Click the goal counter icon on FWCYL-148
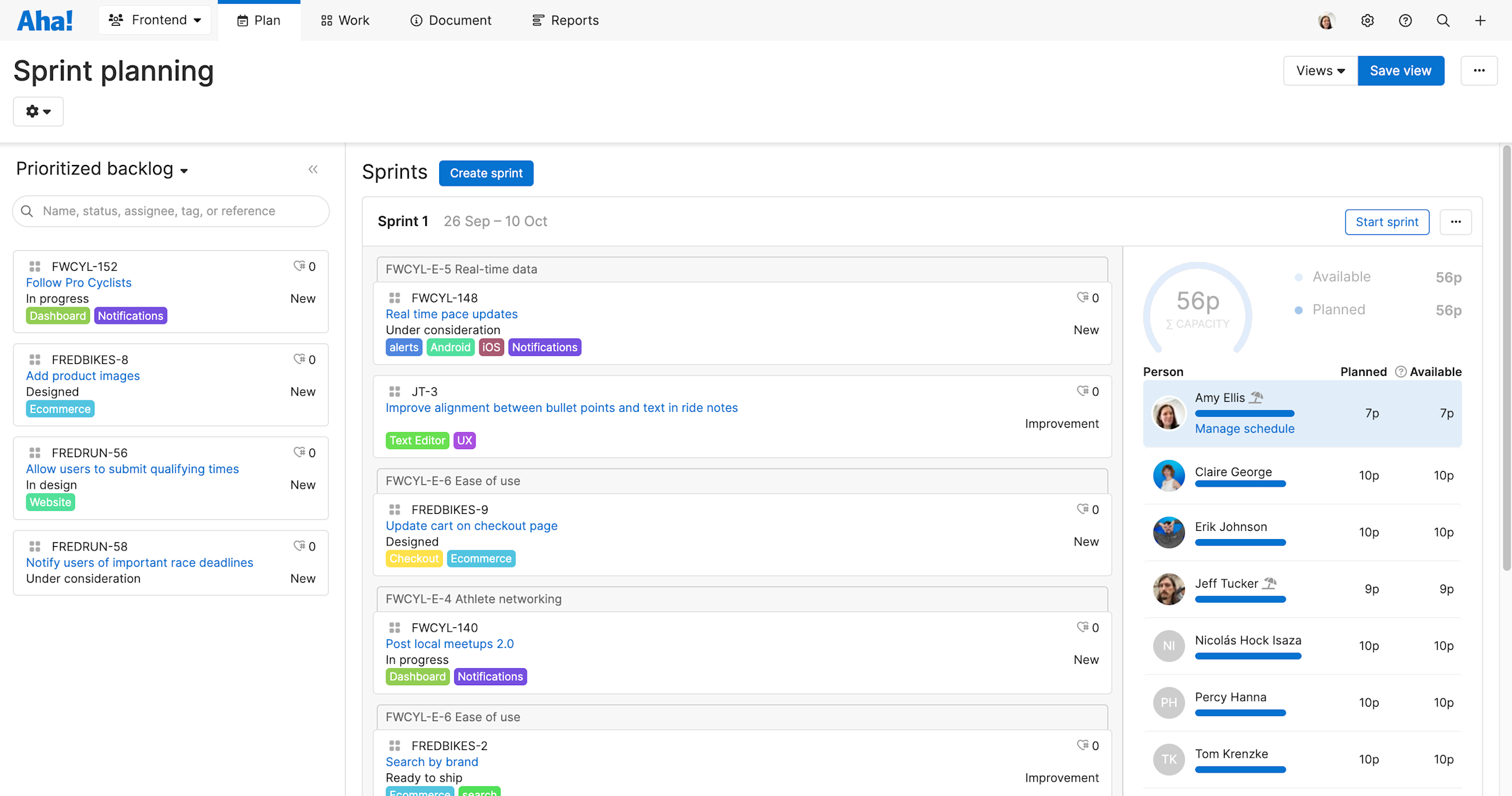 (1084, 297)
